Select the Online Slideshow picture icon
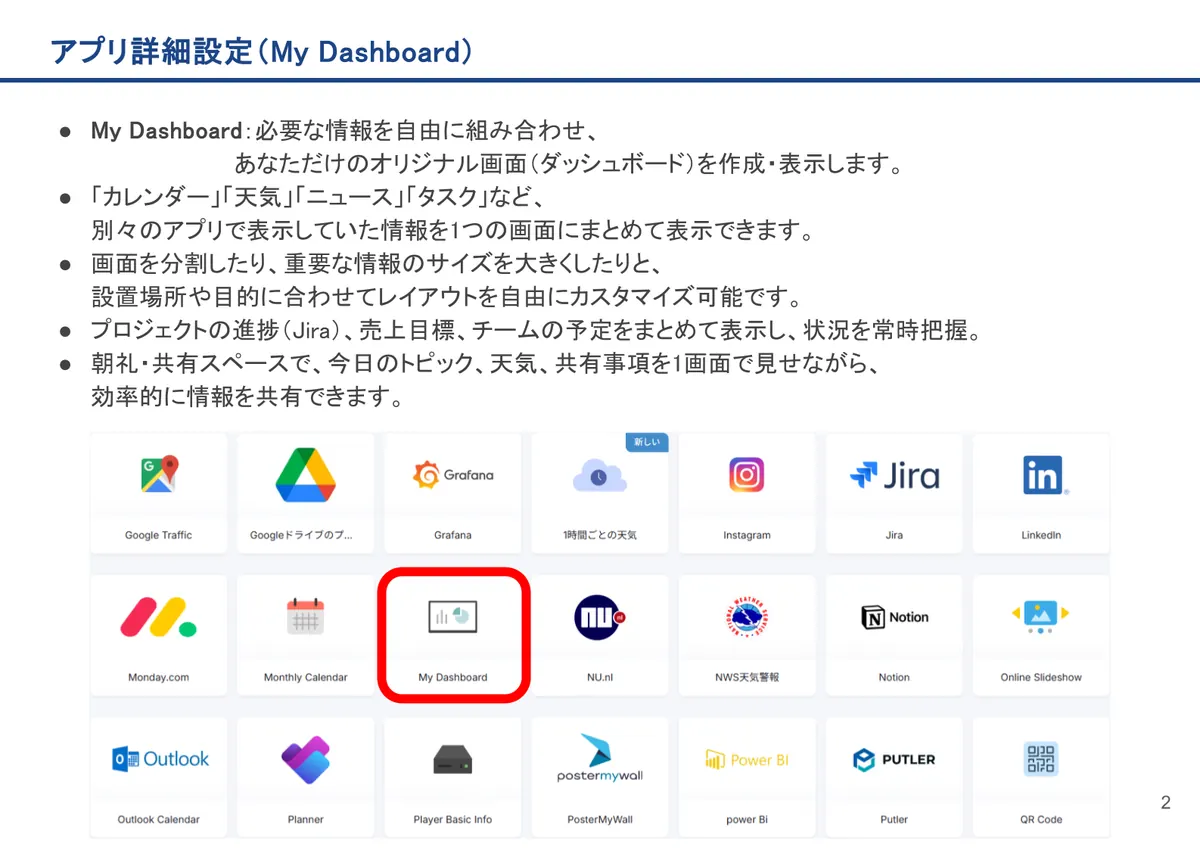The height and width of the screenshot is (849, 1200). [1041, 617]
